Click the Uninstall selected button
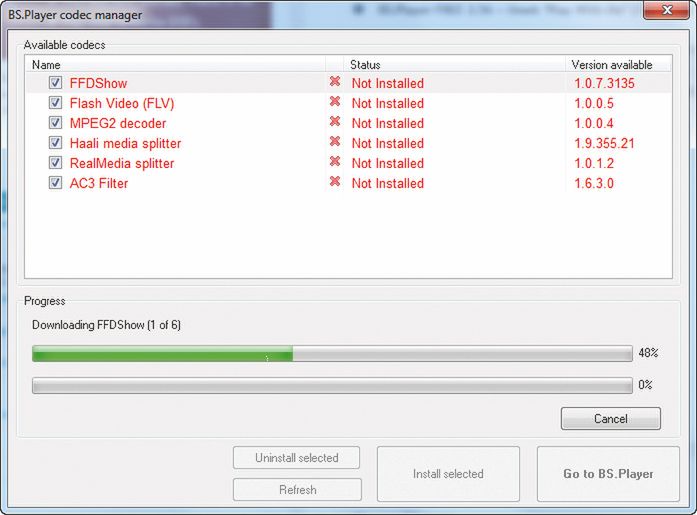The height and width of the screenshot is (515, 697). tap(296, 458)
